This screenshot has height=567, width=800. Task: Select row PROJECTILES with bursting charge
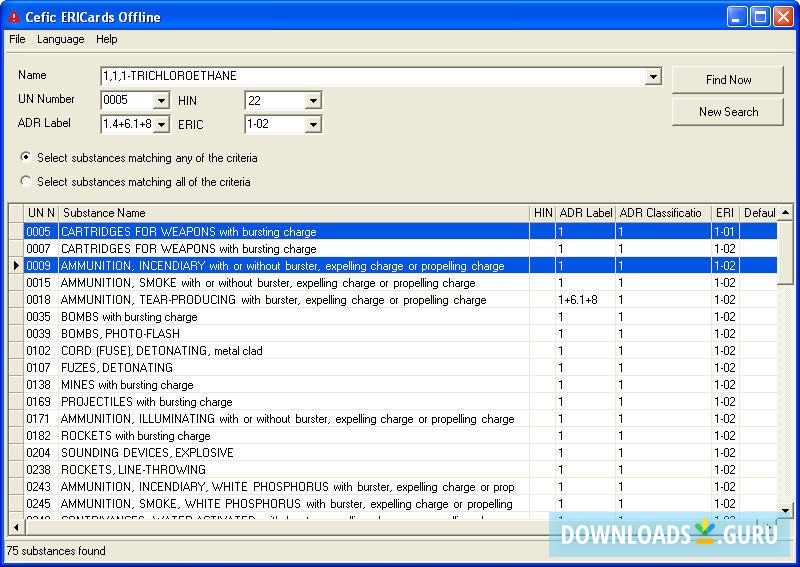coord(401,402)
